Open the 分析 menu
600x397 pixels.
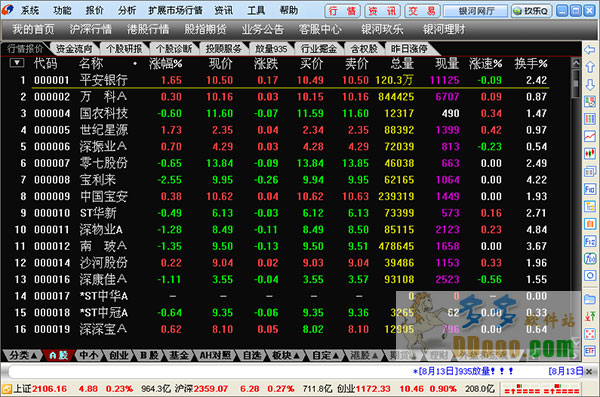click(127, 10)
